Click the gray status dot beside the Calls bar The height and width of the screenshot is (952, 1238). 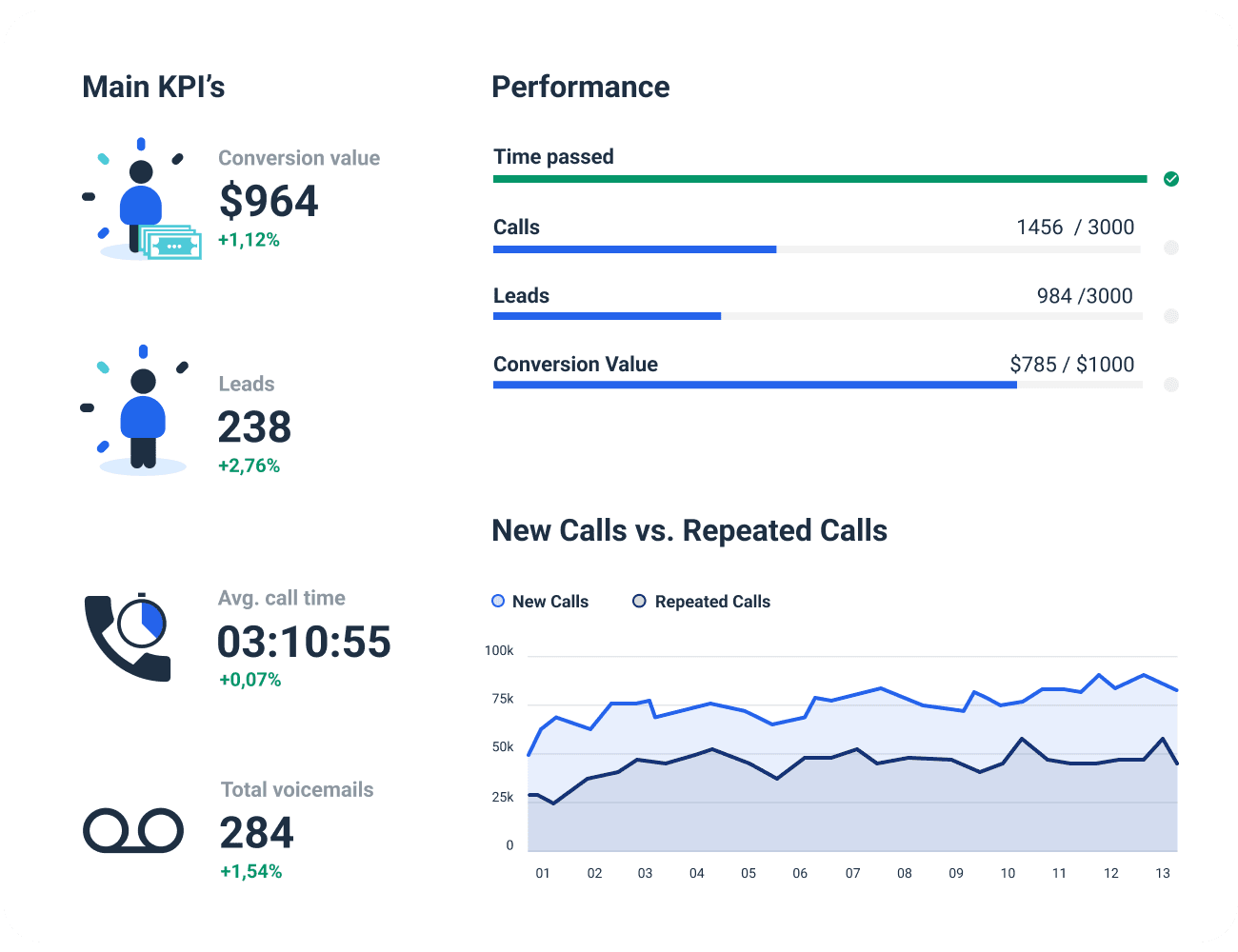[1171, 248]
